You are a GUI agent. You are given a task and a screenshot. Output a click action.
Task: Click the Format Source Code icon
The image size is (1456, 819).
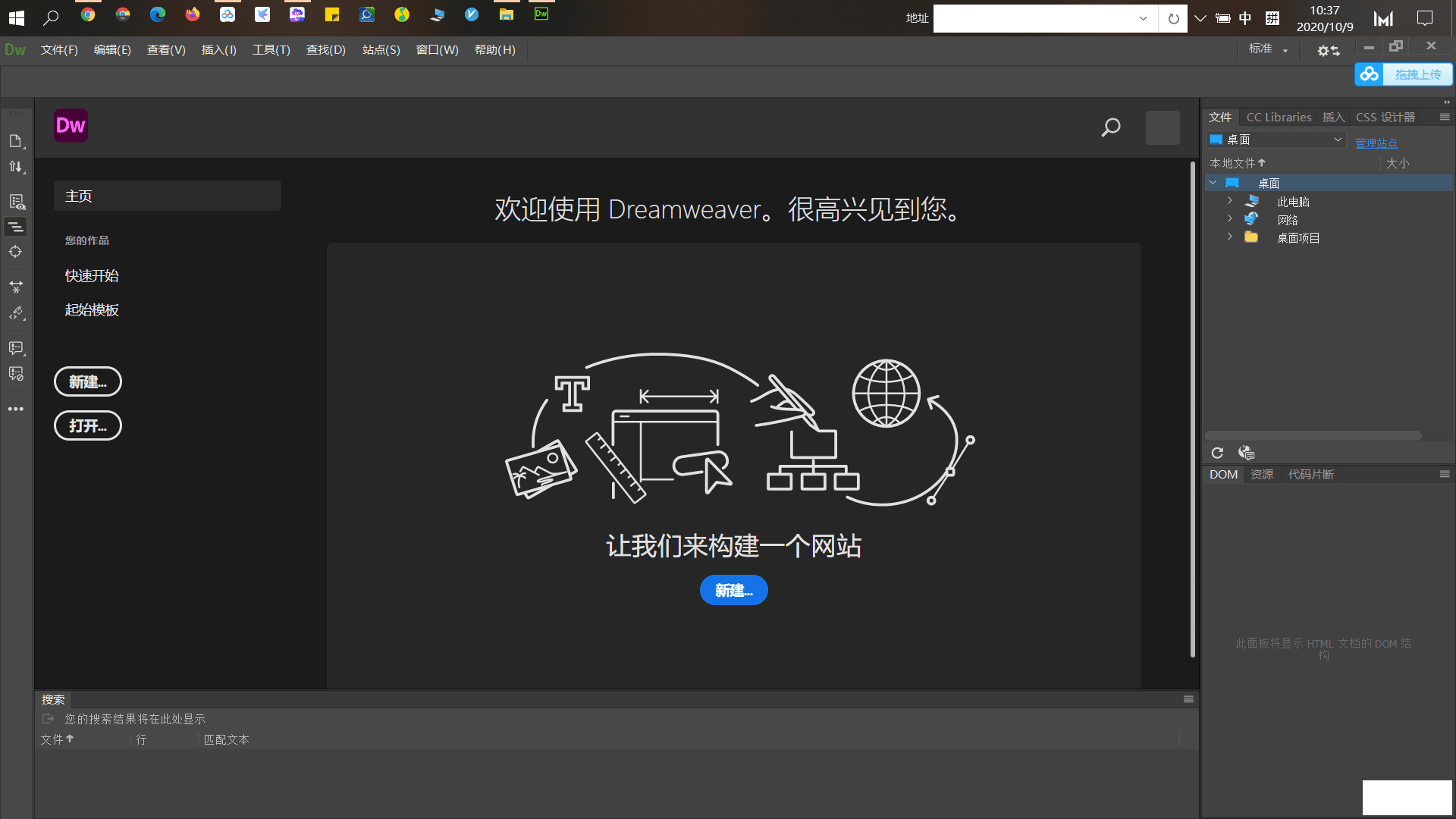(x=15, y=313)
